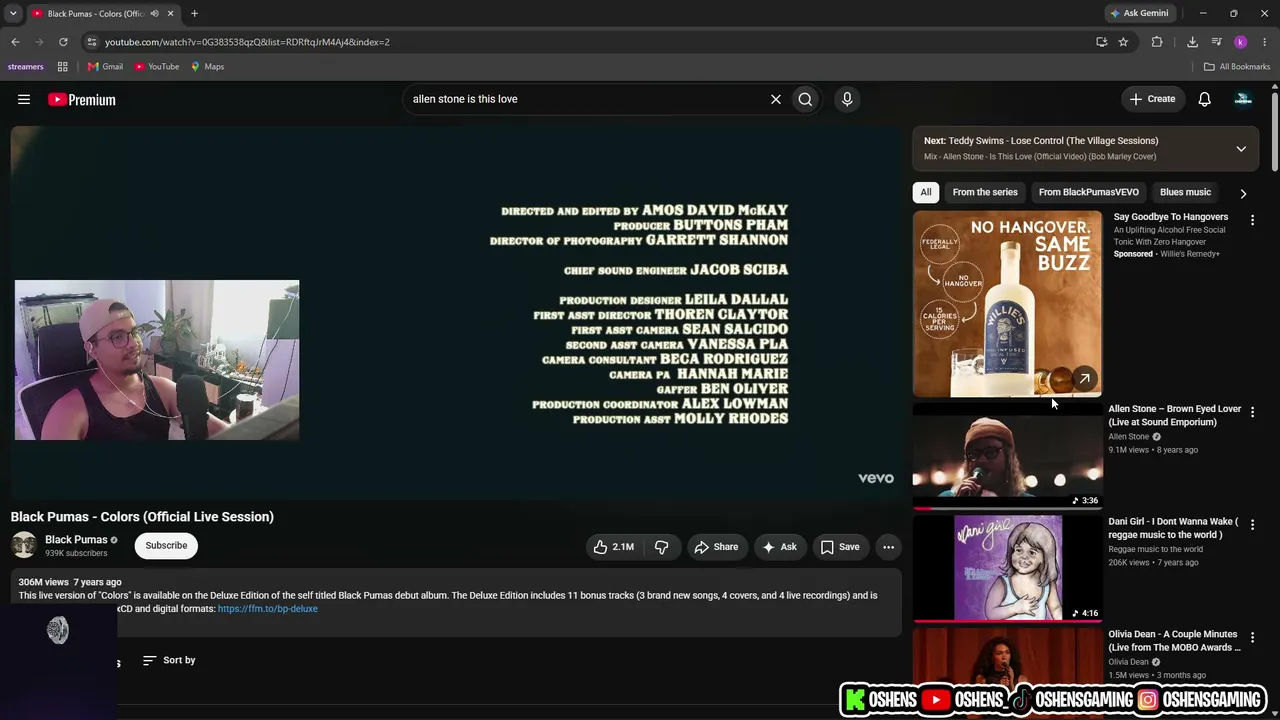Open options for Olivia Dean video
1280x720 pixels.
(1252, 638)
